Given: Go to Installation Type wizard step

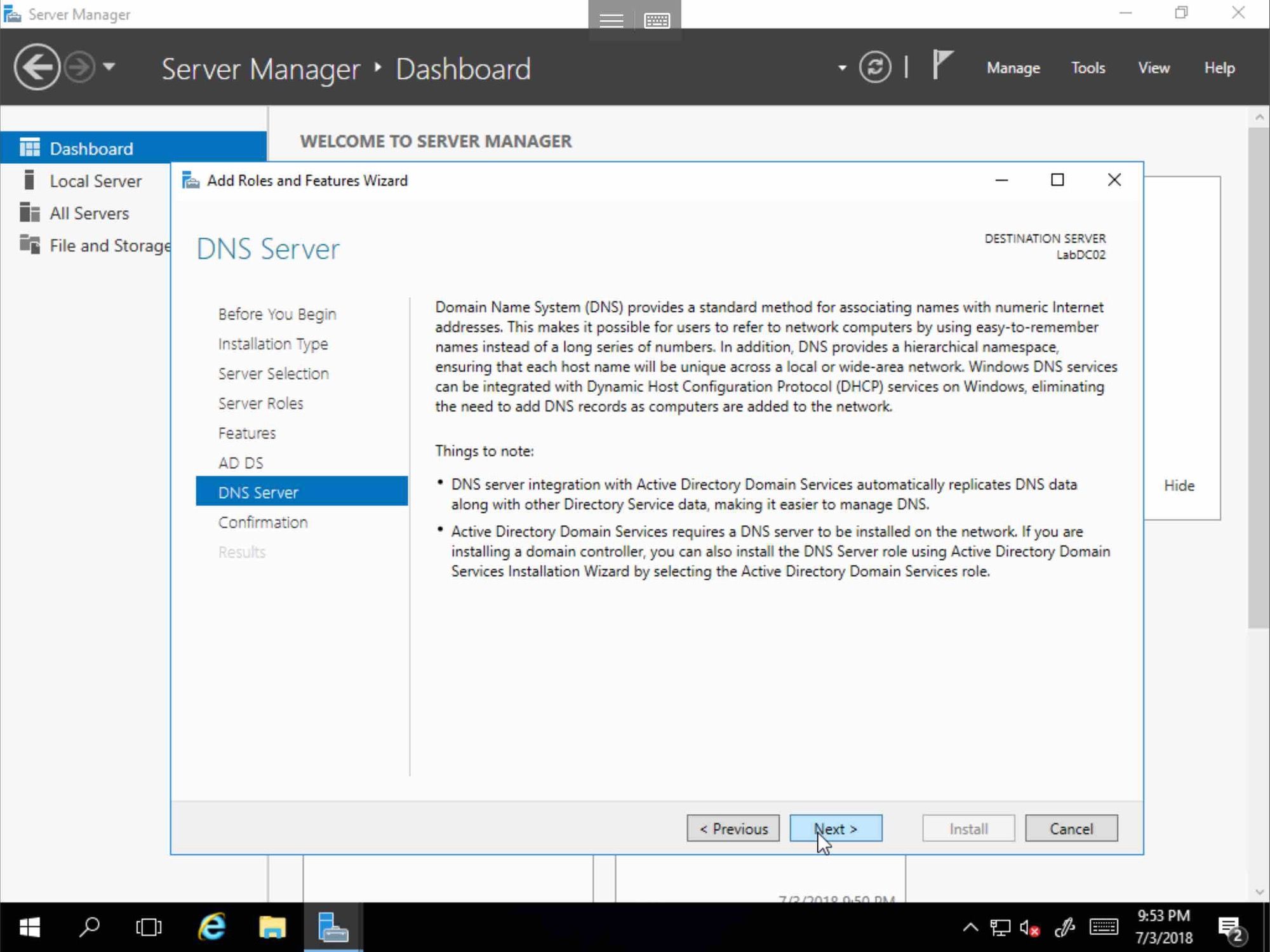Looking at the screenshot, I should click(x=273, y=344).
